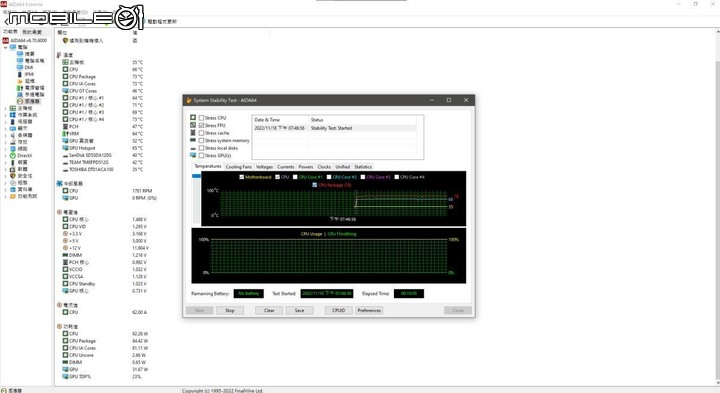This screenshot has height=393, width=720.
Task: Switch to the Voltages tab
Action: pos(264,167)
